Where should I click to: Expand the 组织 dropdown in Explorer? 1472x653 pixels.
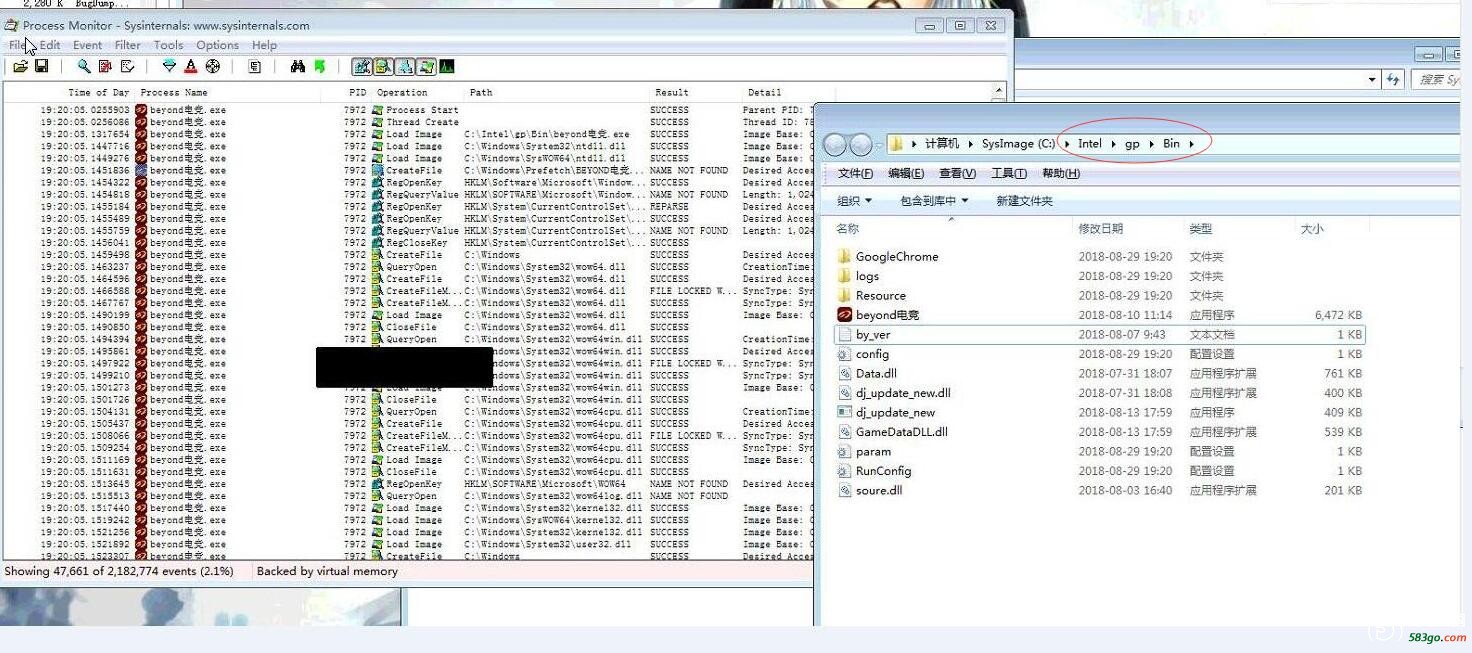(x=854, y=201)
